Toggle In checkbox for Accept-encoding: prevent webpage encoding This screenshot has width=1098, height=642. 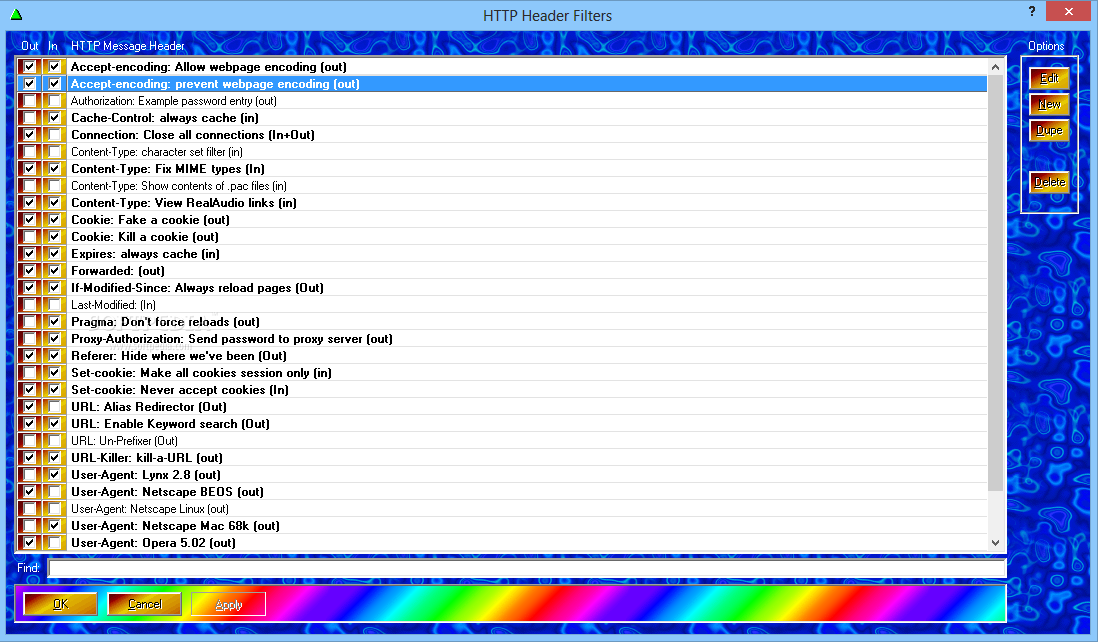[55, 83]
